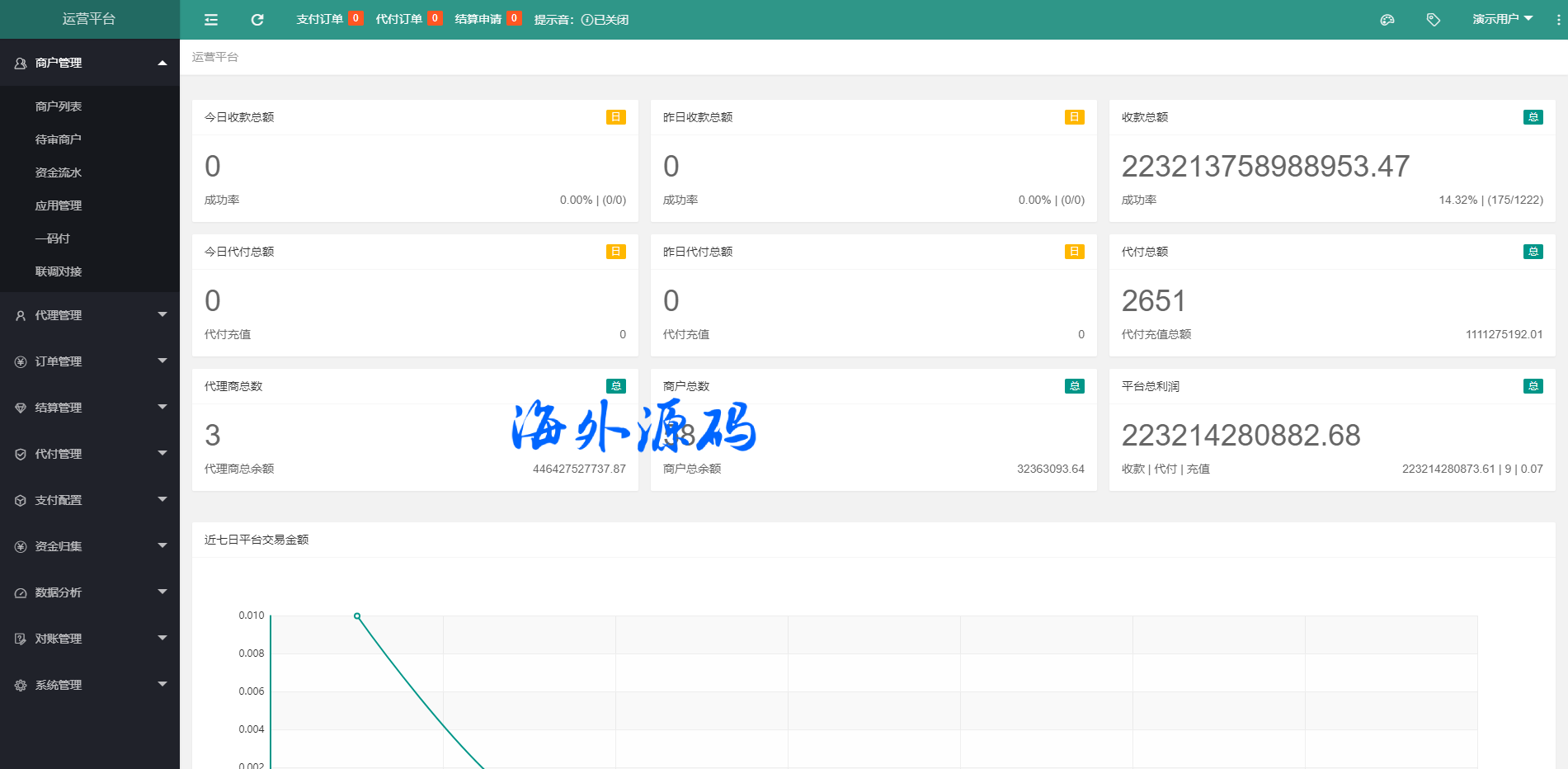This screenshot has width=1568, height=769.
Task: Click the 代付订单 header link
Action: coord(399,19)
